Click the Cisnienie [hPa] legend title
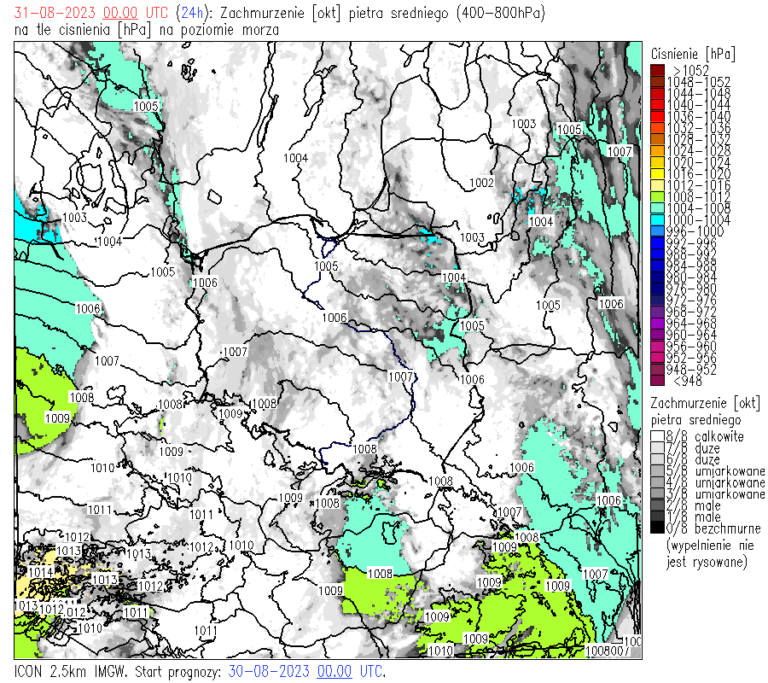This screenshot has height=683, width=768. tap(692, 51)
